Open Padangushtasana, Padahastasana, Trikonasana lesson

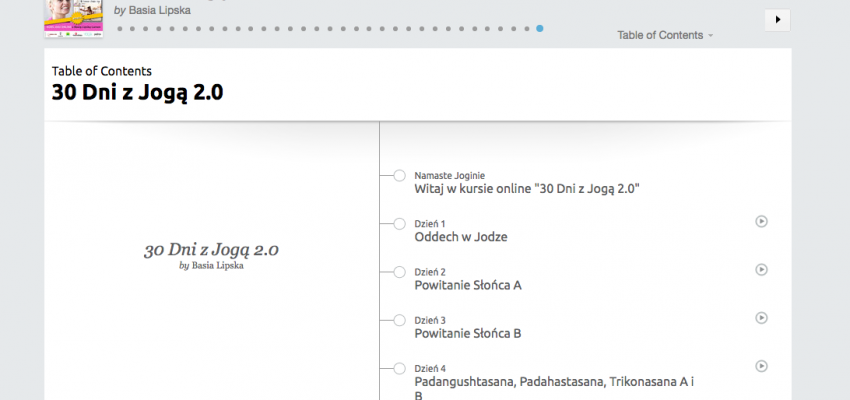pos(553,382)
